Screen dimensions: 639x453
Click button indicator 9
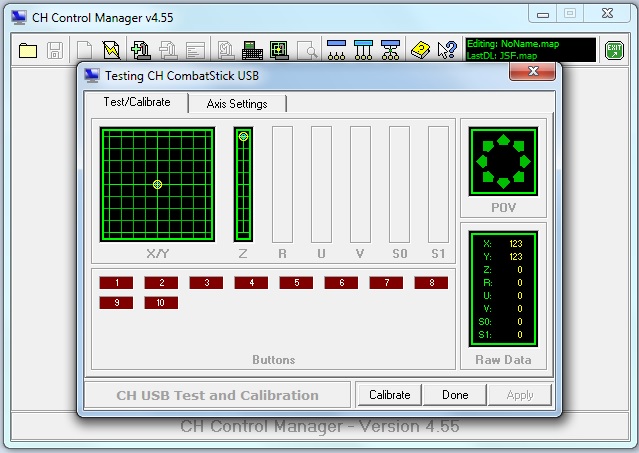coord(116,303)
